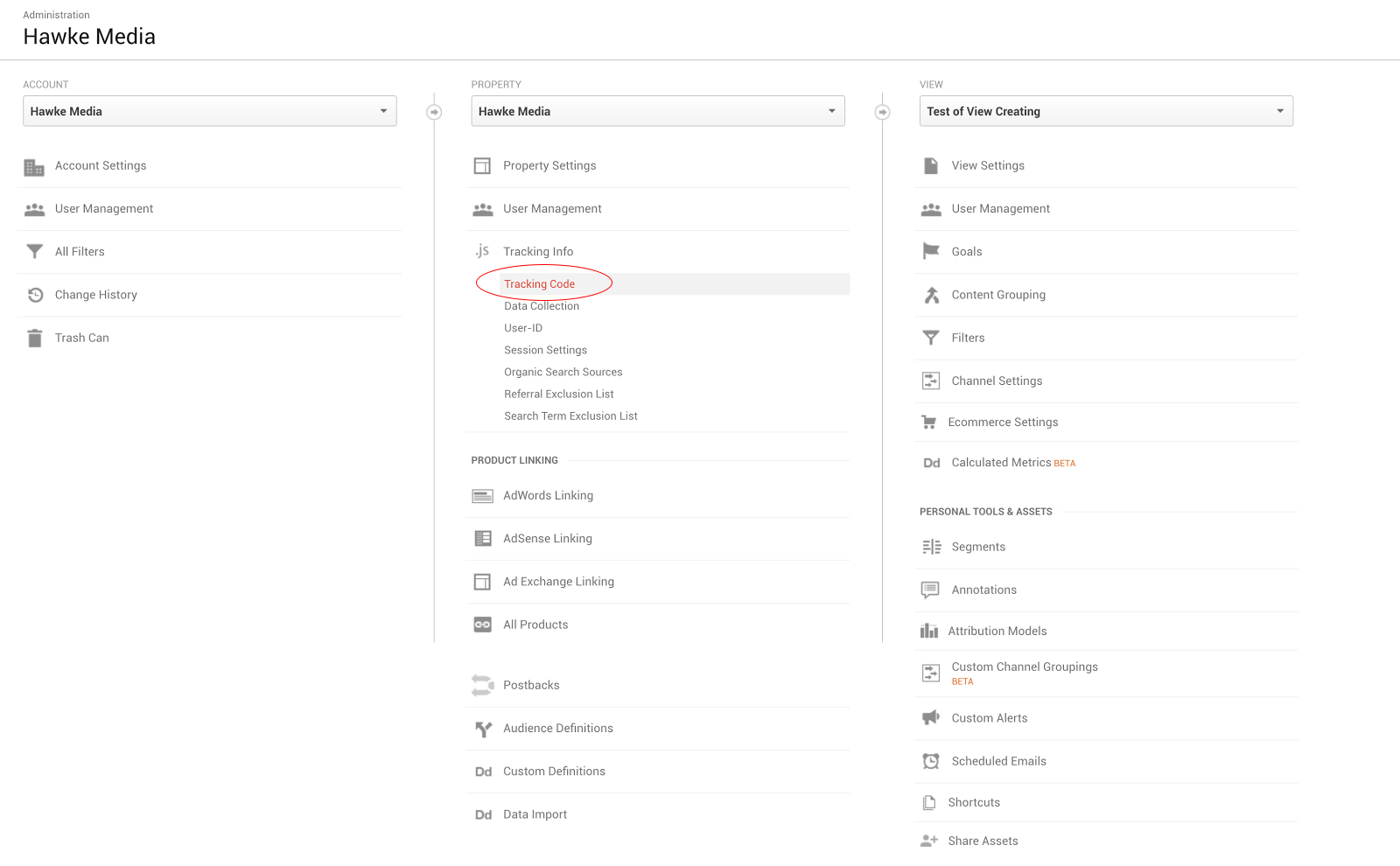
Task: Select Tracking Code submenu item
Action: (540, 284)
